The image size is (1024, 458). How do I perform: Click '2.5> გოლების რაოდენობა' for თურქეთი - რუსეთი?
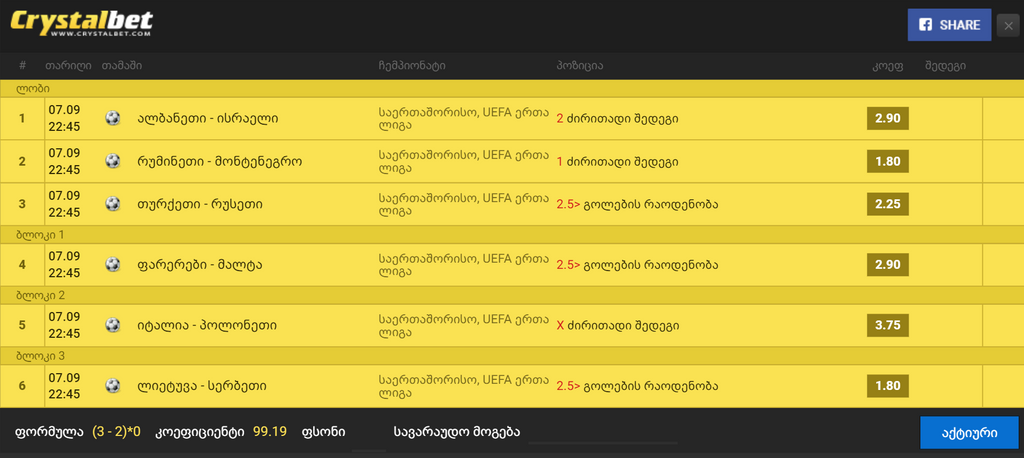pyautogui.click(x=637, y=204)
